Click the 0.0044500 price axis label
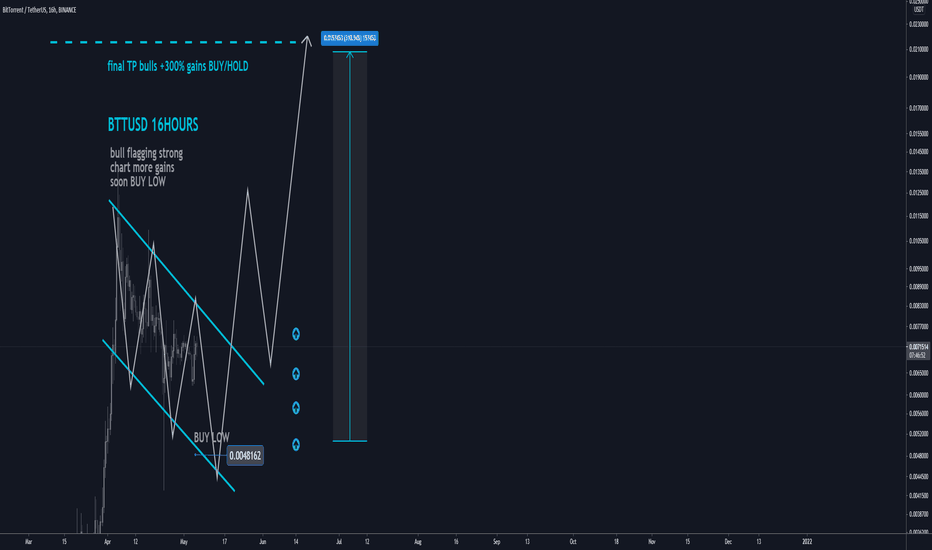Image resolution: width=932 pixels, height=550 pixels. (918, 476)
